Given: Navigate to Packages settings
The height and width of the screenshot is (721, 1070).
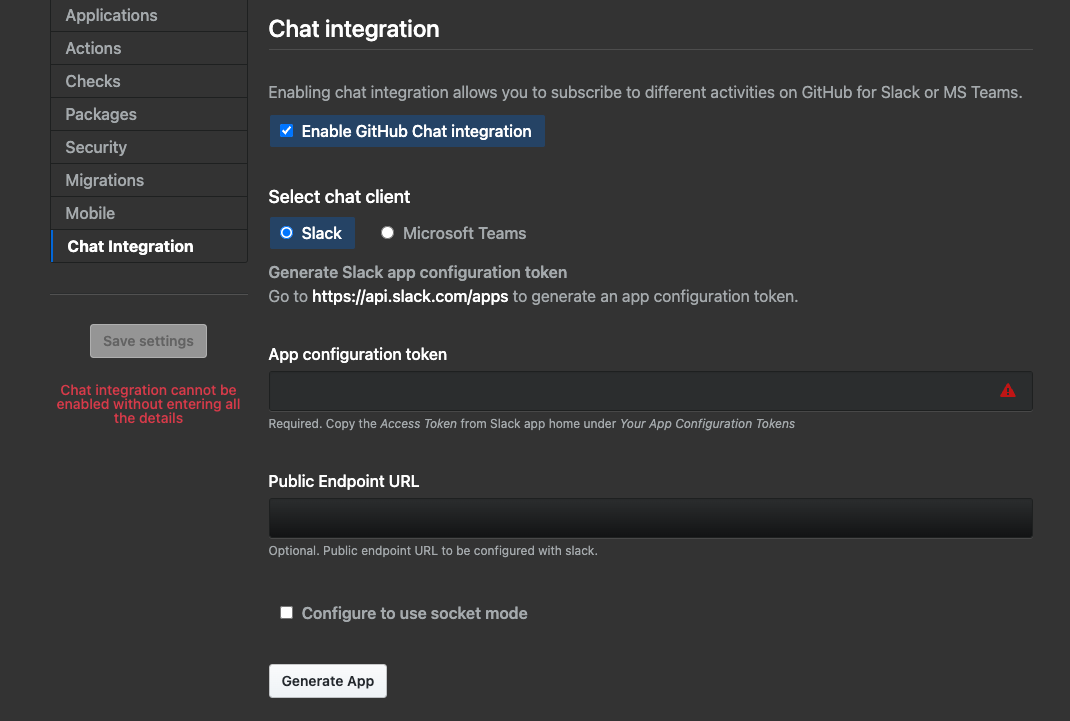Looking at the screenshot, I should coord(101,114).
